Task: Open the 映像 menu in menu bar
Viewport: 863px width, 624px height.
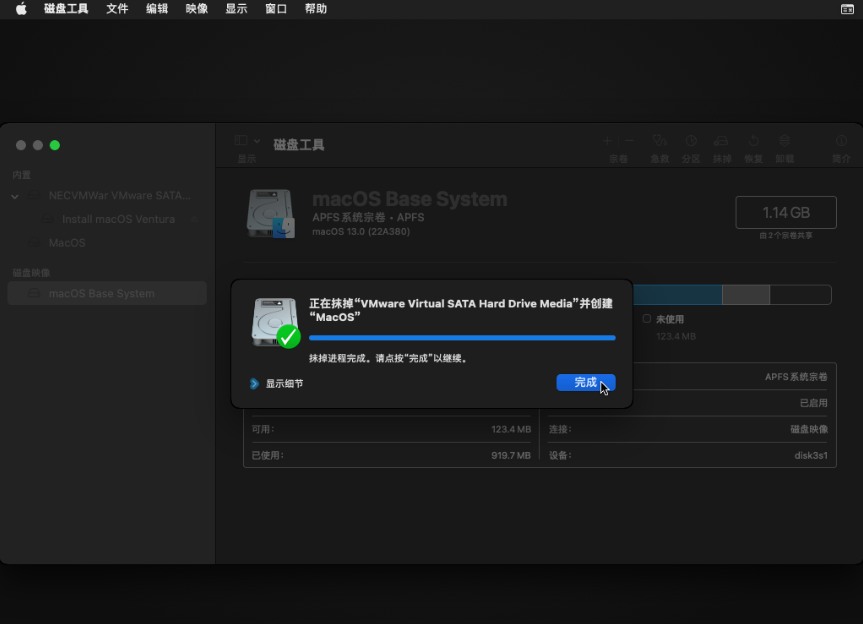Action: coord(197,9)
